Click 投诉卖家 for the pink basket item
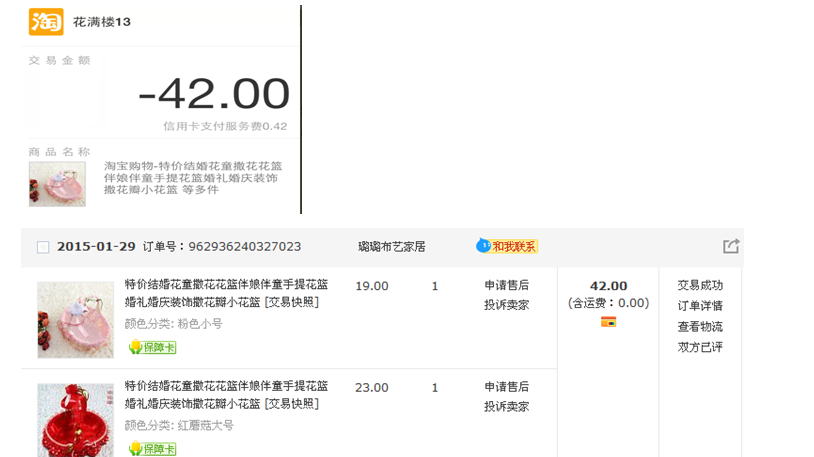The width and height of the screenshot is (814, 457). point(506,305)
